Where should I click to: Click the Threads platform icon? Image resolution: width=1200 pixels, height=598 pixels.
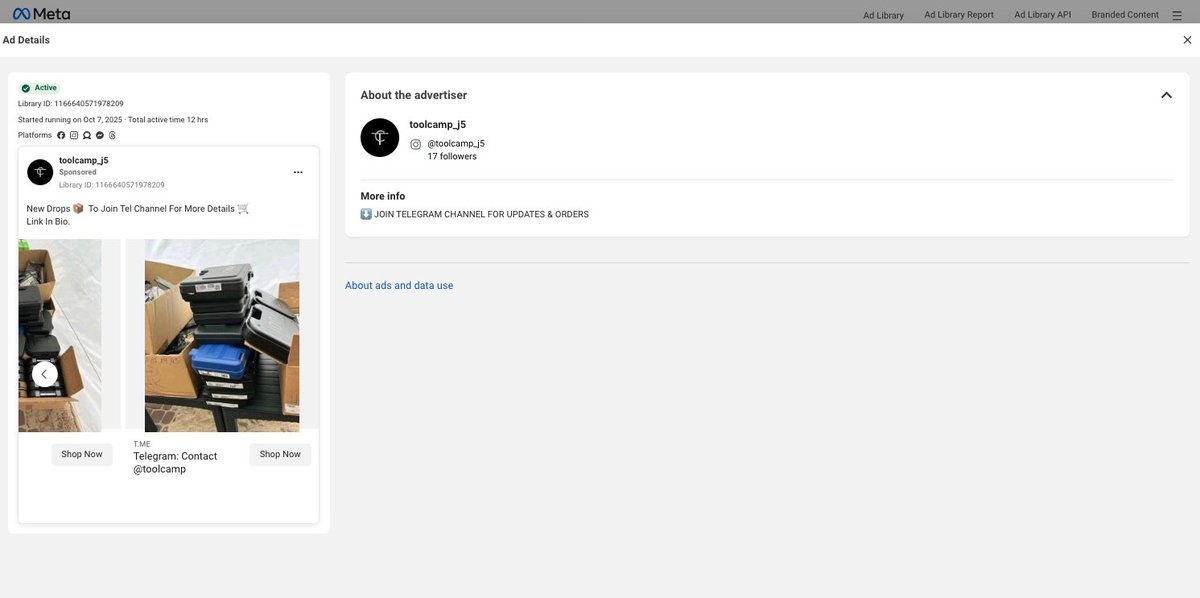[113, 135]
